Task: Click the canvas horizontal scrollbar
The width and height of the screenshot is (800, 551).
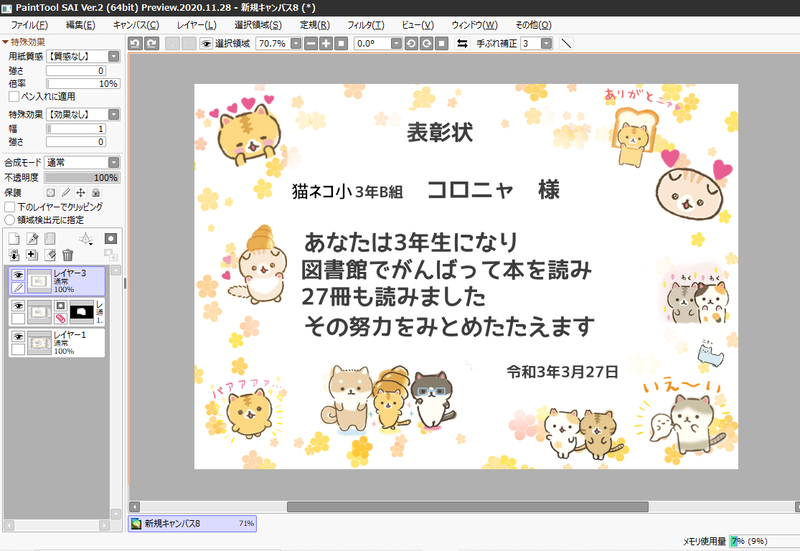Action: (x=467, y=507)
